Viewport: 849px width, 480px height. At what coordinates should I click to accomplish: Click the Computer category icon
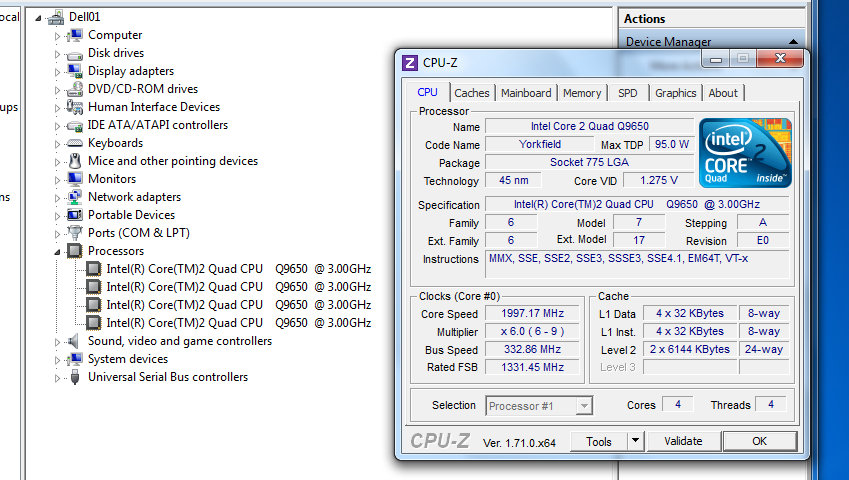tap(74, 36)
